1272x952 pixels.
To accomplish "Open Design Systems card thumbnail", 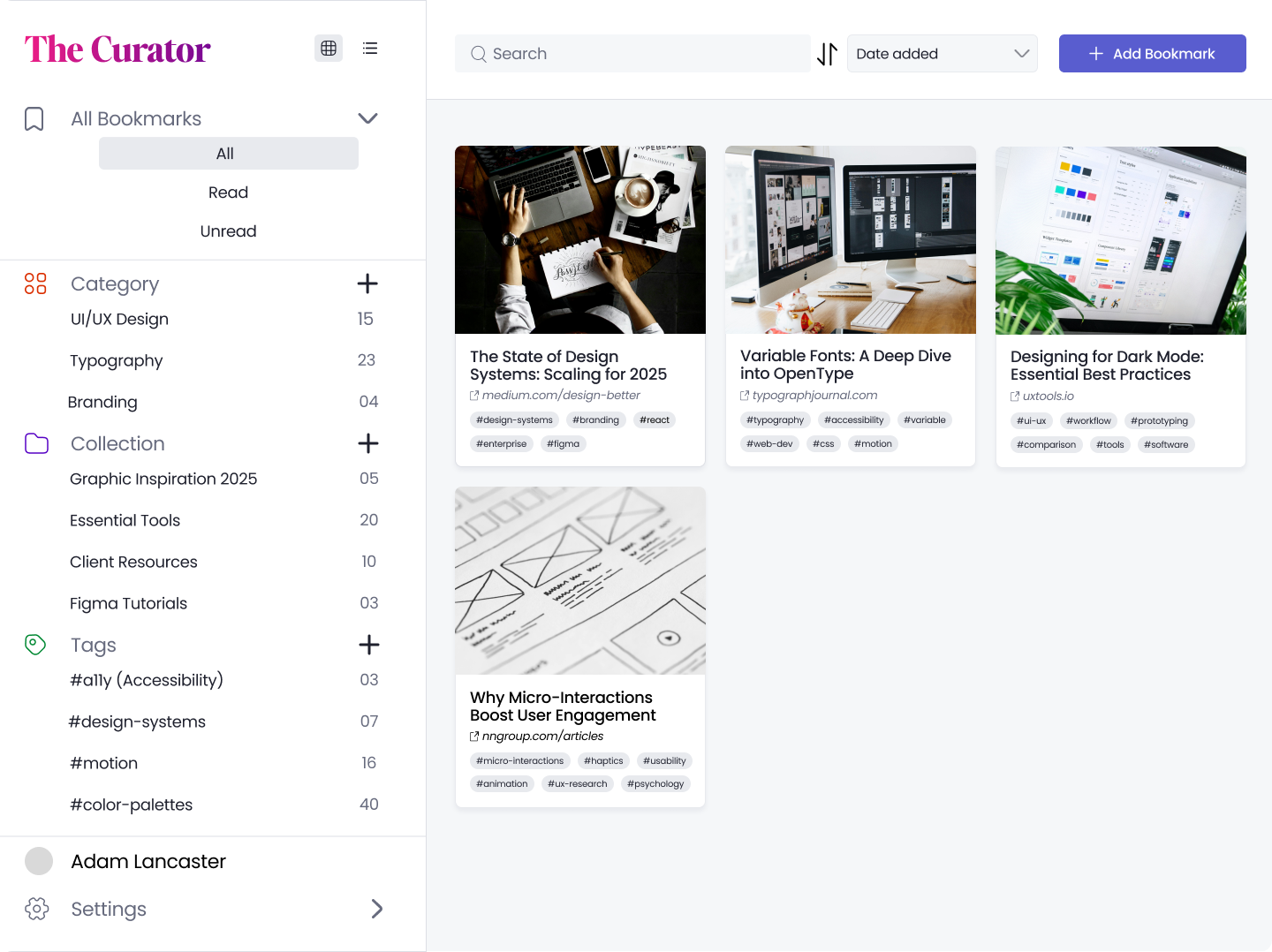I will 580,239.
